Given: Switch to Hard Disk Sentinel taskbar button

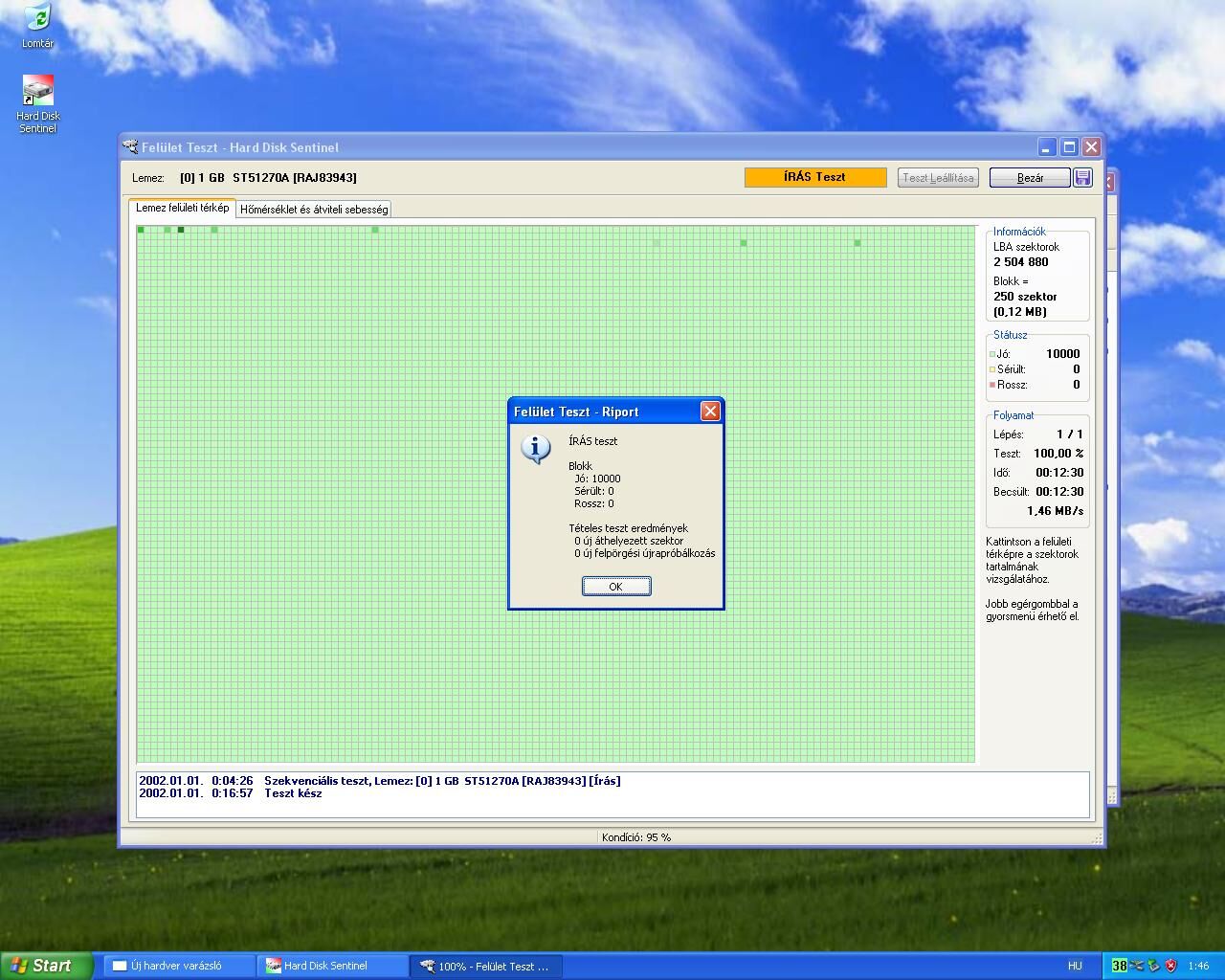Looking at the screenshot, I should (331, 966).
